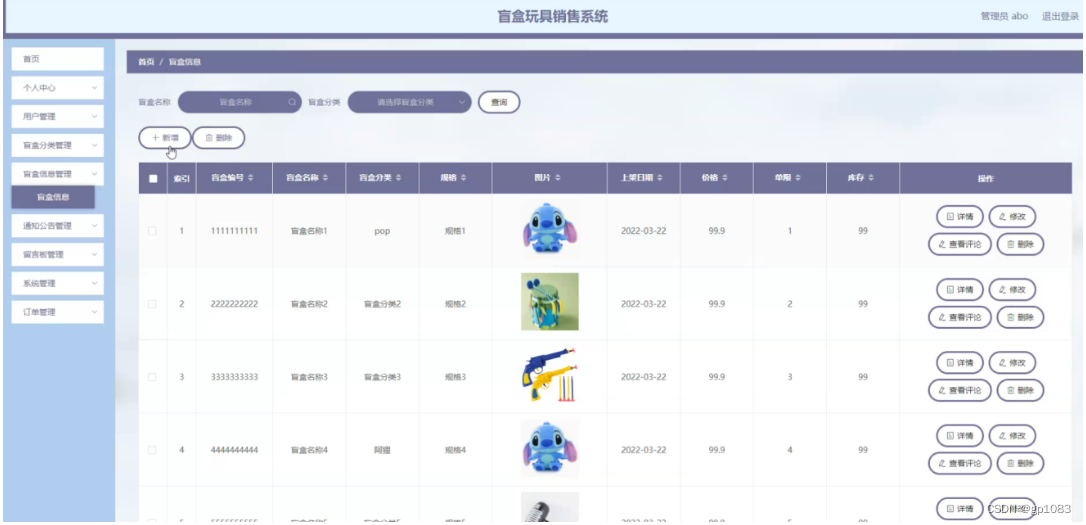
Task: Click cell text '阿狸' in category column
Action: click(x=382, y=450)
